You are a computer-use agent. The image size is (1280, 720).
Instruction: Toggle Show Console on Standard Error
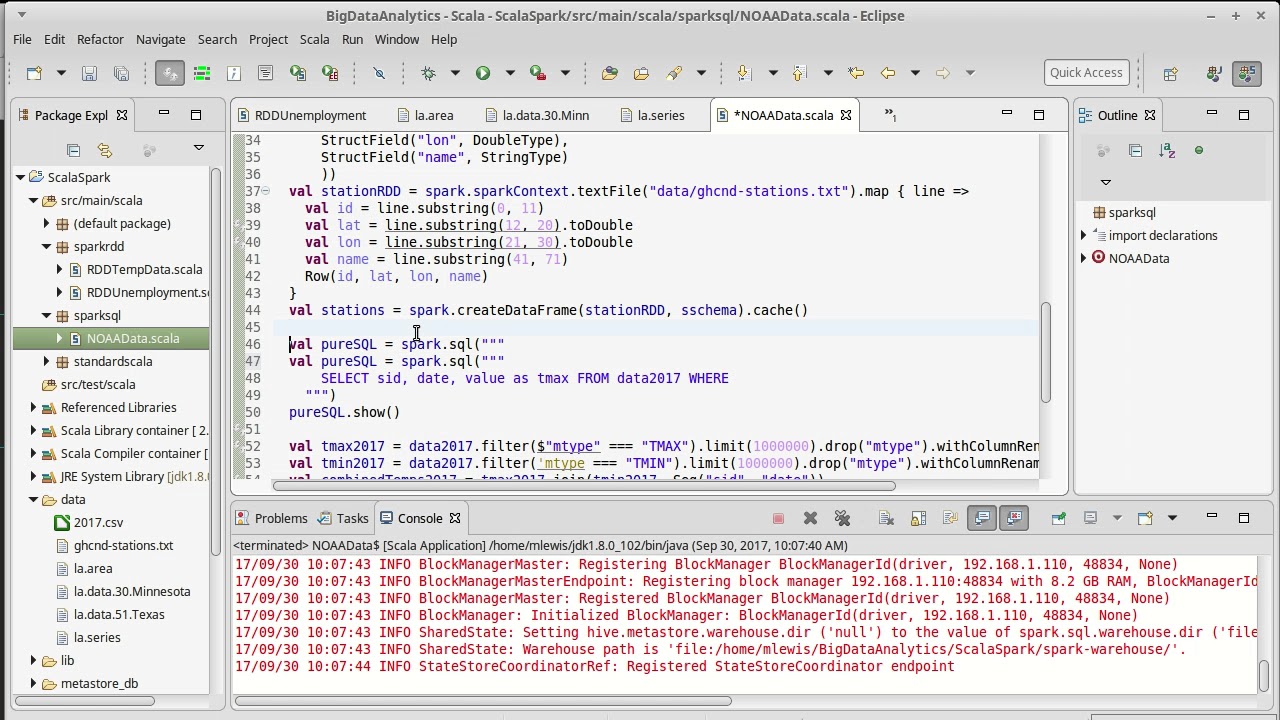click(x=1014, y=518)
